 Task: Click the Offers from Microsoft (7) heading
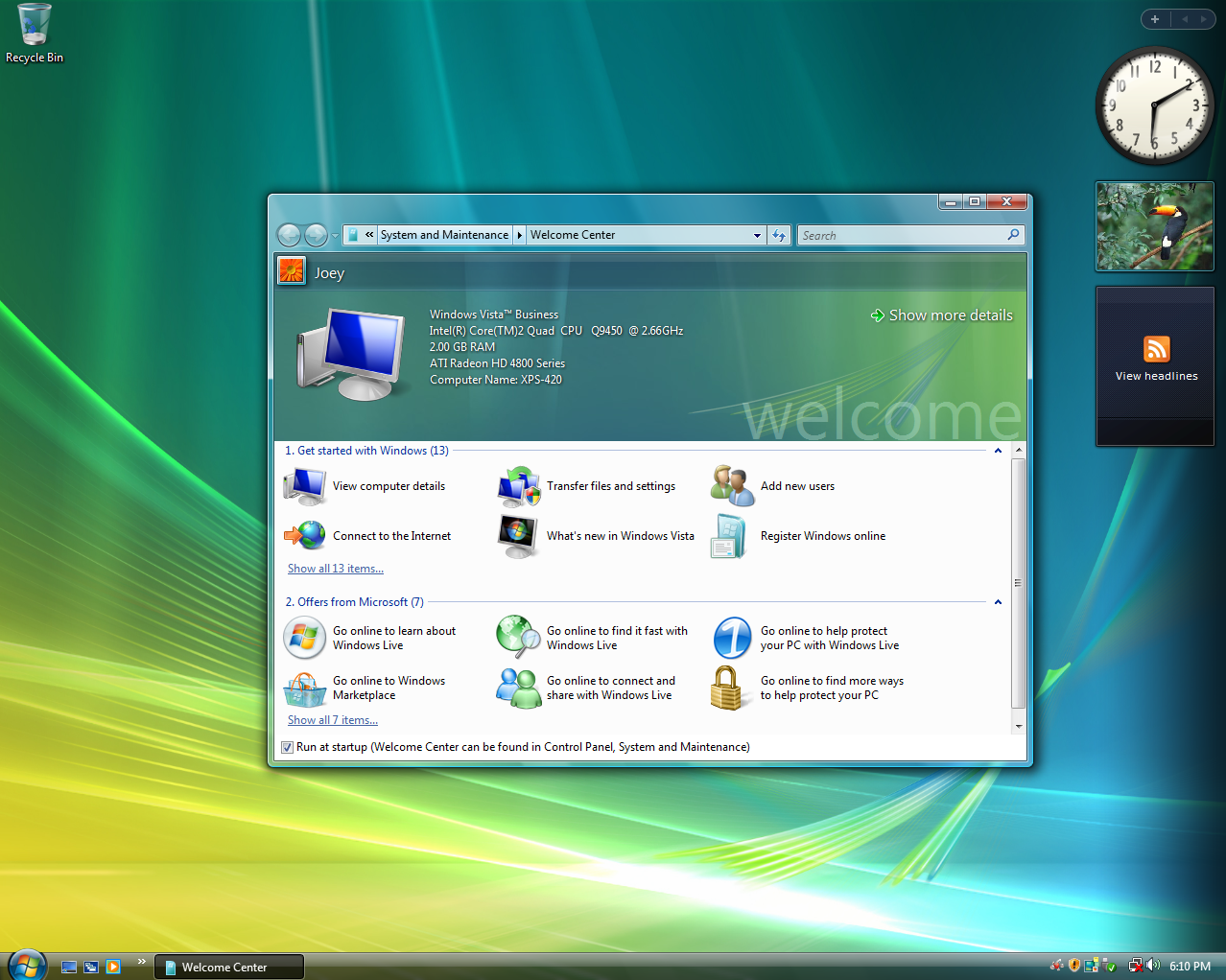click(354, 602)
